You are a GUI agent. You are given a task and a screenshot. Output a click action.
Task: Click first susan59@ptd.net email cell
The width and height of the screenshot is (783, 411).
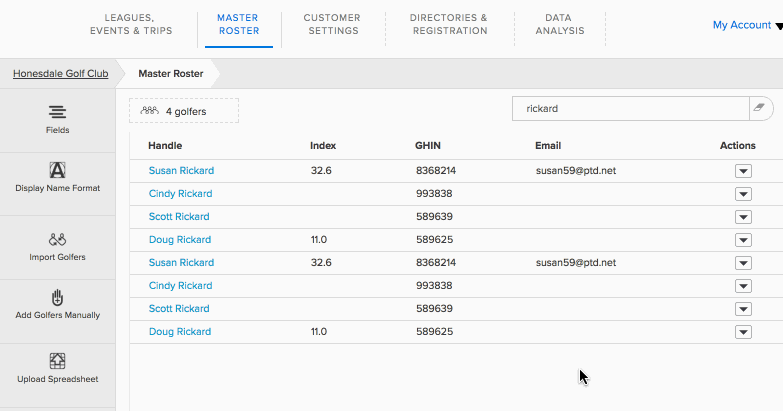[x=576, y=170]
